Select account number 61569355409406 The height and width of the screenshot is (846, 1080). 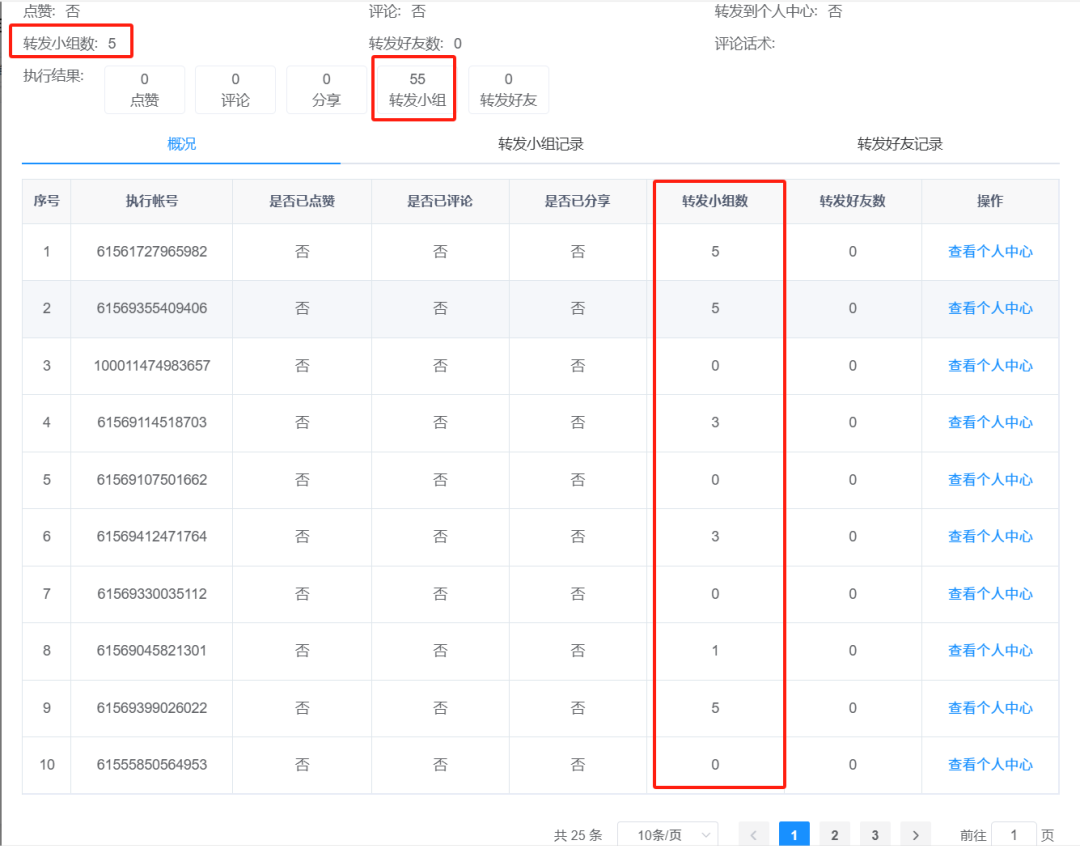pyautogui.click(x=152, y=309)
